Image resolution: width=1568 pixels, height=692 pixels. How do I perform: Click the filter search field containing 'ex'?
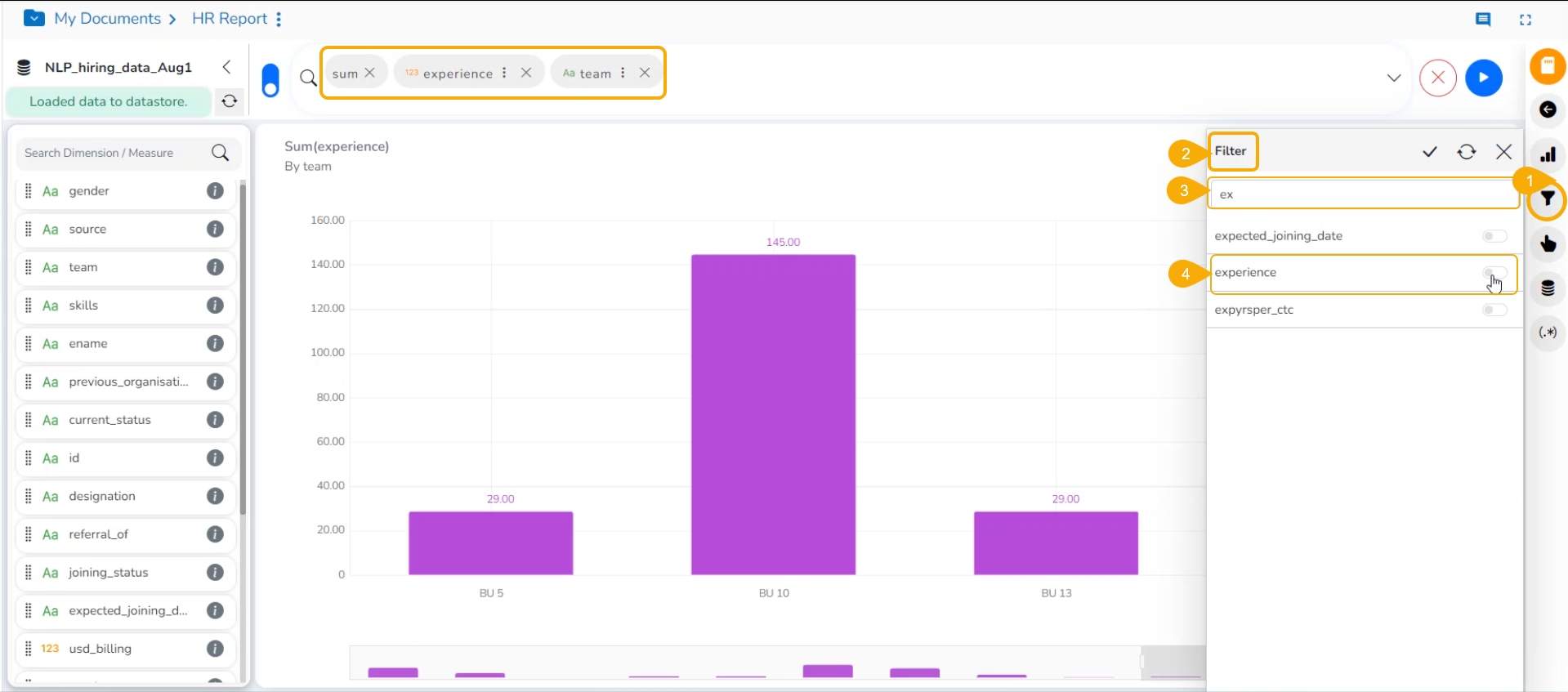[1363, 194]
